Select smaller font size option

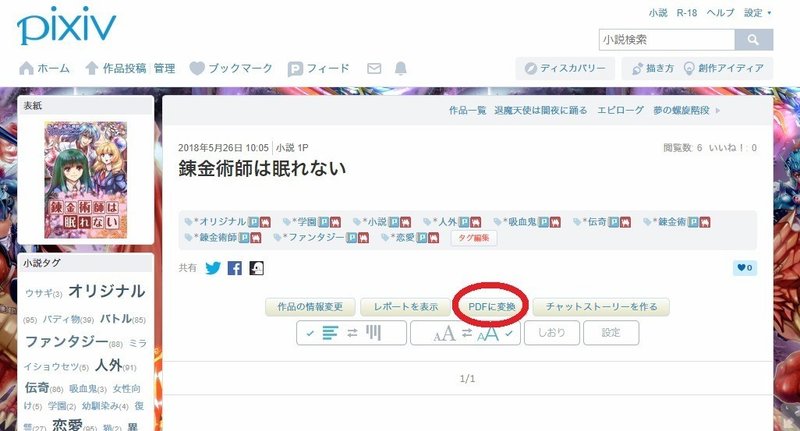tap(444, 334)
